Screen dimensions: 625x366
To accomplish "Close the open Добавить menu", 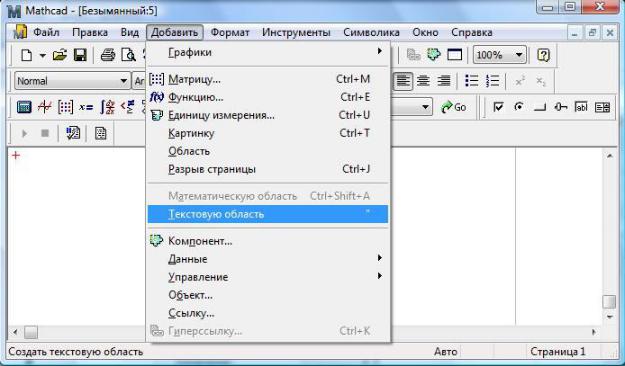I will [175, 32].
